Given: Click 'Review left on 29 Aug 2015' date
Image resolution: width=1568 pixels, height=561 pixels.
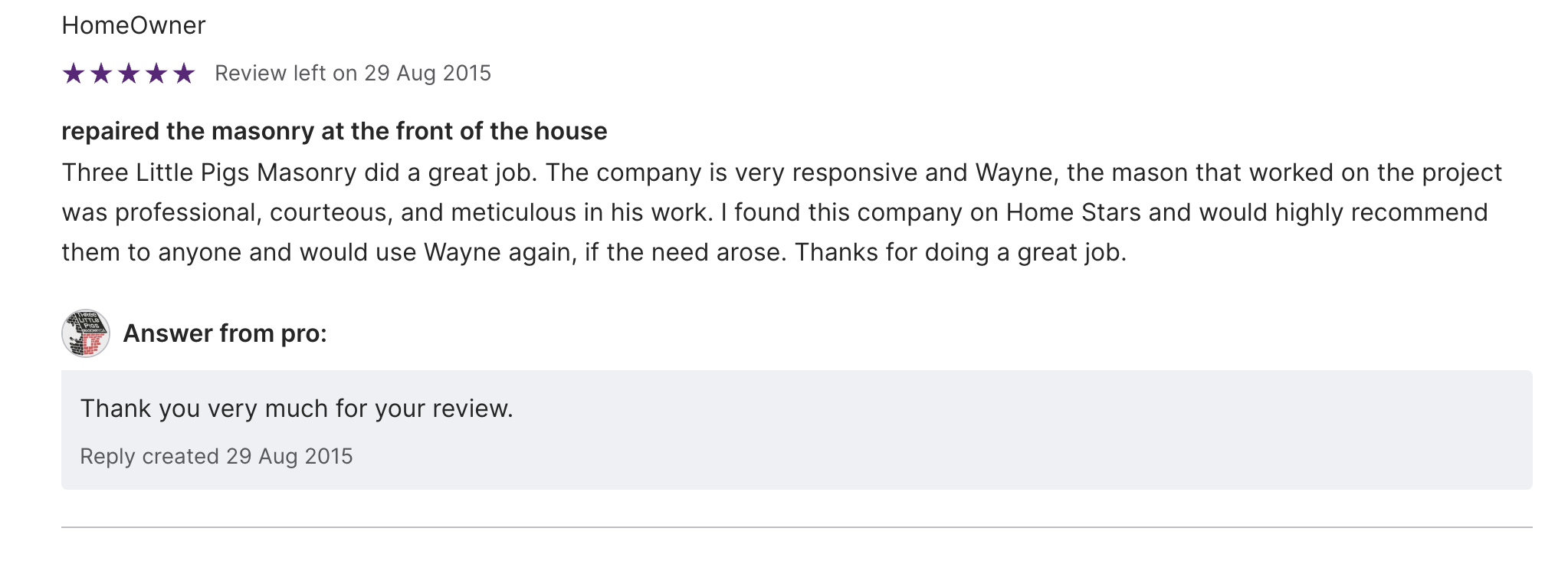Looking at the screenshot, I should pos(353,74).
